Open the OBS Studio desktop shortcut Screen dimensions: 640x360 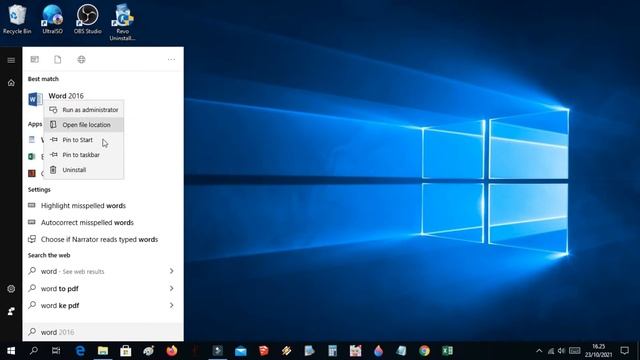point(87,19)
